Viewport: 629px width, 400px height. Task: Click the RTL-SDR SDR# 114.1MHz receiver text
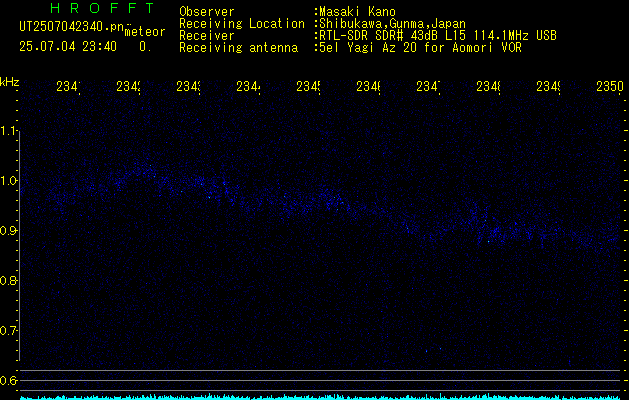(438, 36)
